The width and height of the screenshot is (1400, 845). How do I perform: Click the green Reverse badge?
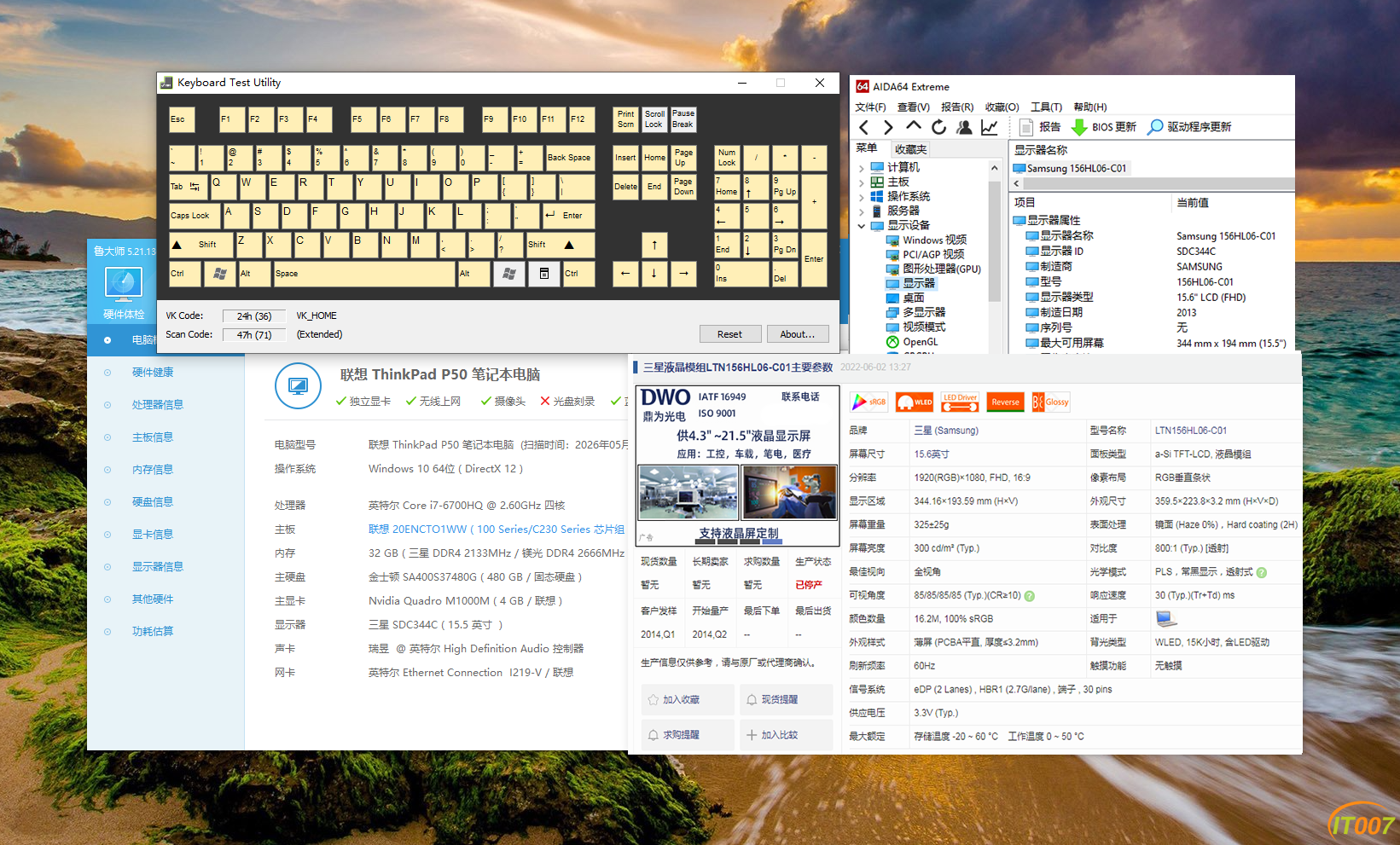(x=1005, y=402)
